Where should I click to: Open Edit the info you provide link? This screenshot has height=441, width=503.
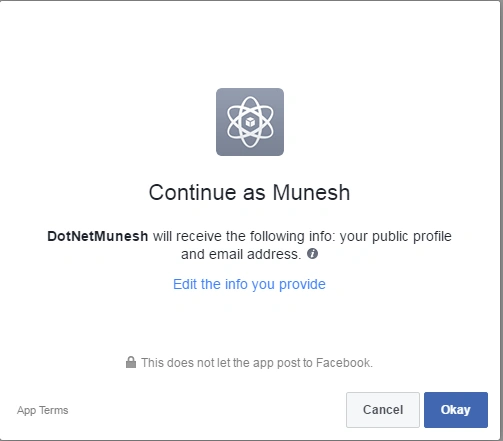(x=249, y=284)
